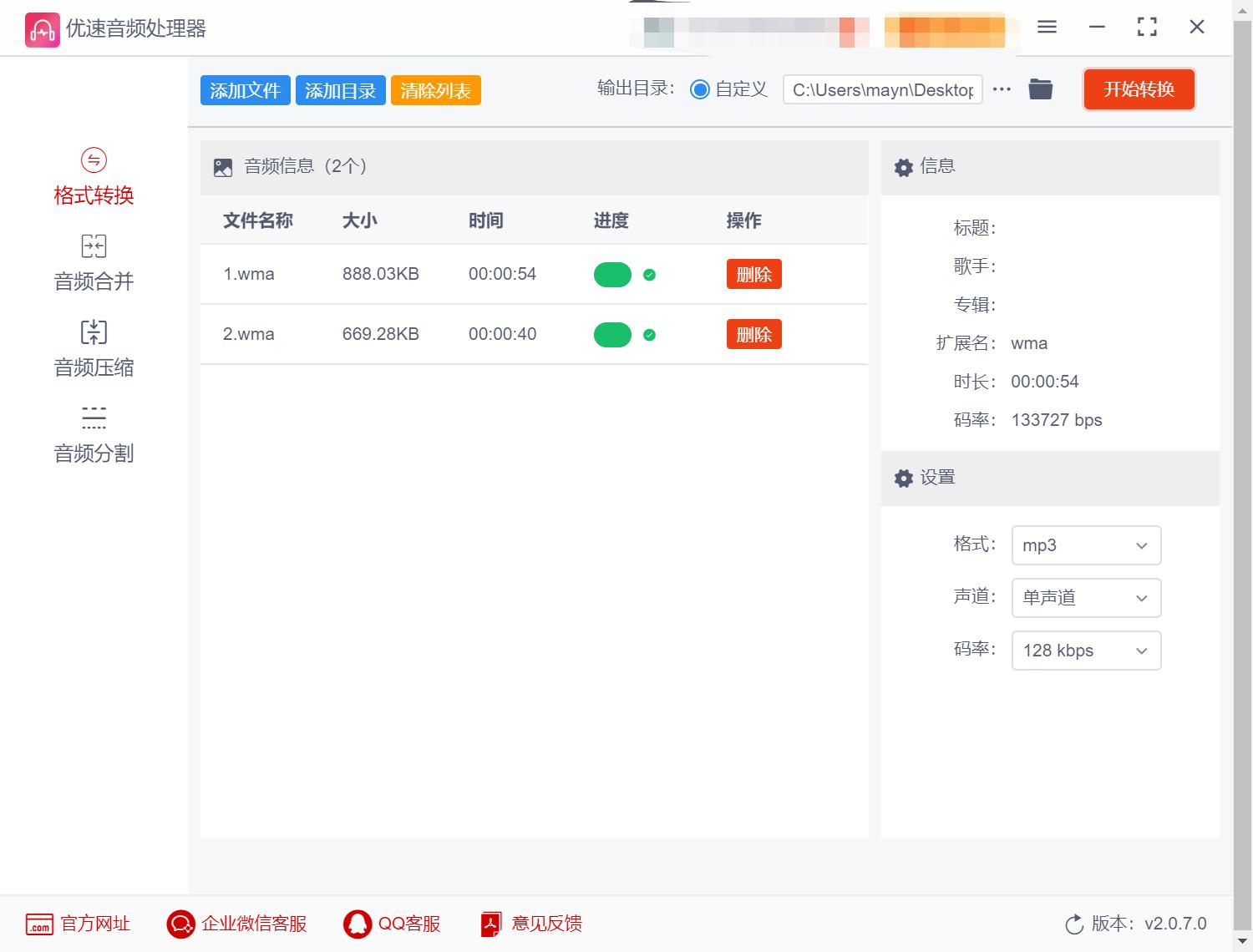
Task: Open the 音频分割 split tool icon
Action: click(x=93, y=418)
